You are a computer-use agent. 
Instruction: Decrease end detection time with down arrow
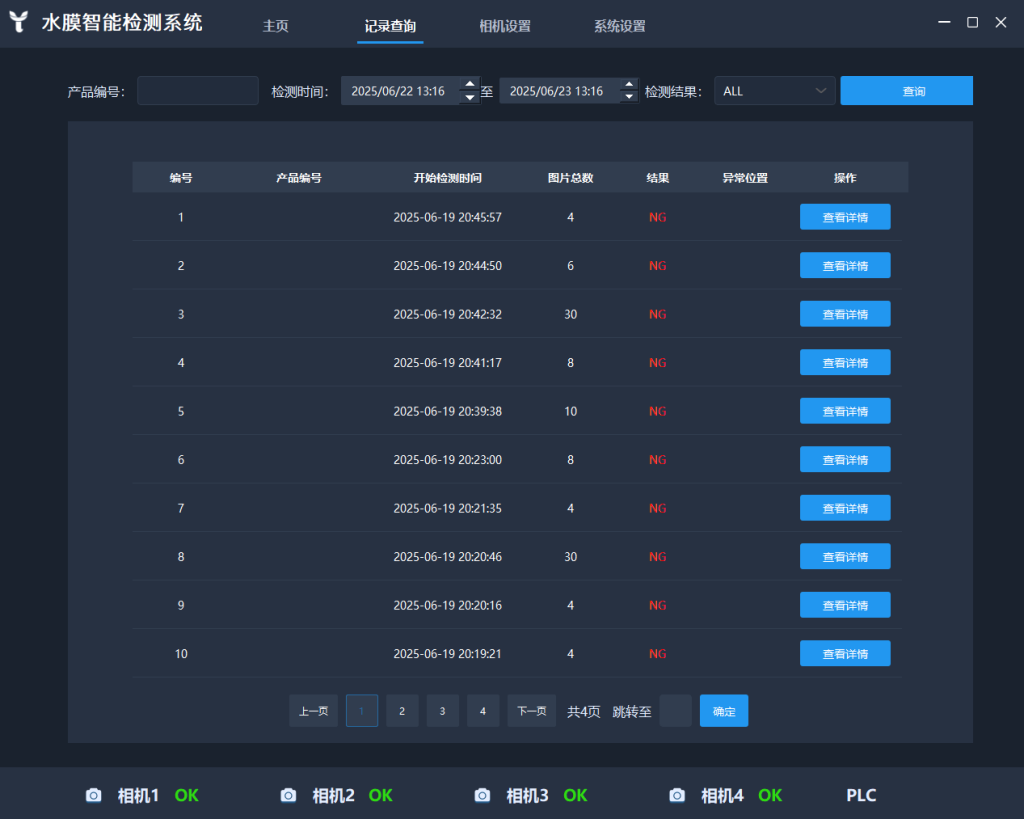[x=628, y=97]
